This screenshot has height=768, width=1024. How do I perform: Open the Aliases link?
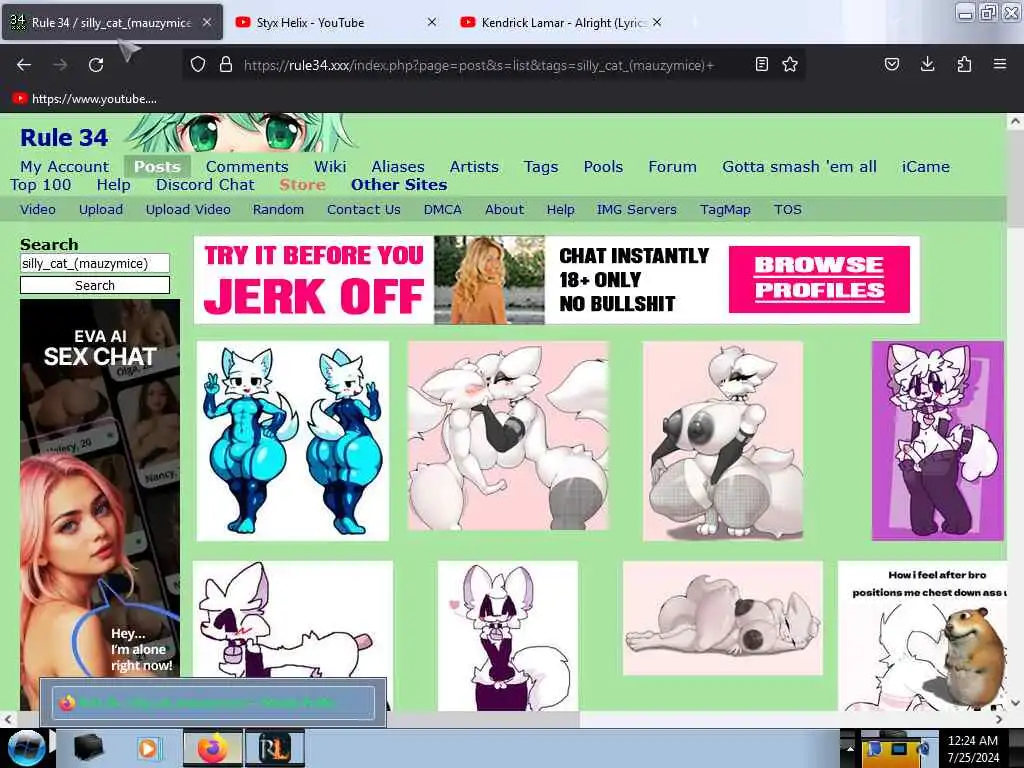point(398,167)
